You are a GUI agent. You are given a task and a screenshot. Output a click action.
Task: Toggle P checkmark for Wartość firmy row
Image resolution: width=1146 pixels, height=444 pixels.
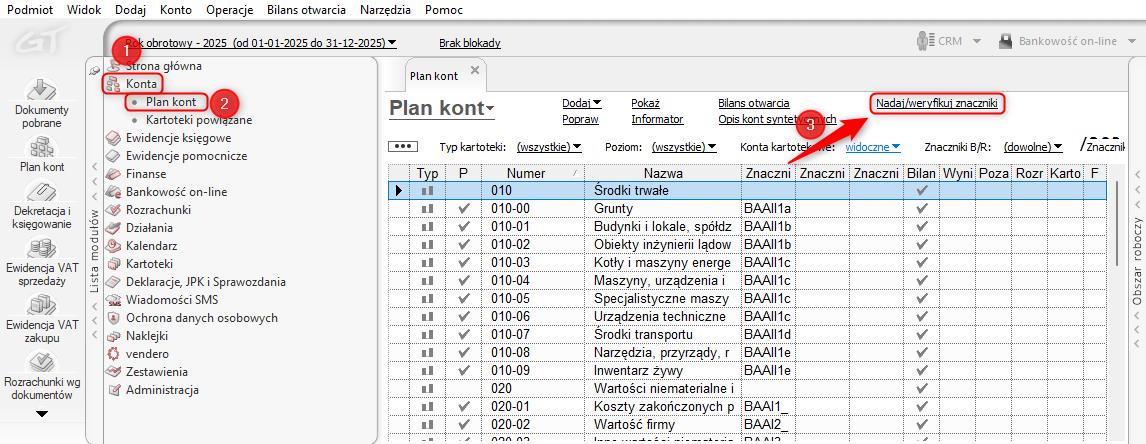pos(463,424)
